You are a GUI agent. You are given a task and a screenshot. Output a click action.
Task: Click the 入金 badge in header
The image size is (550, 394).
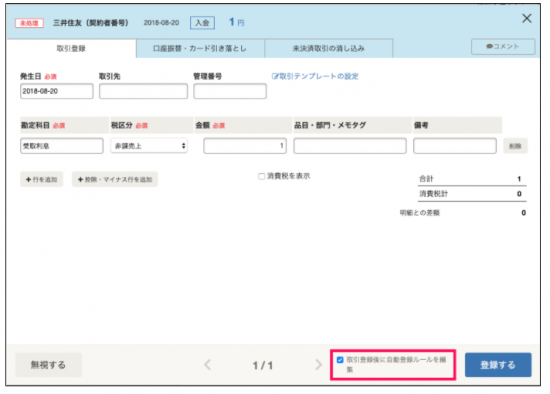tap(202, 23)
